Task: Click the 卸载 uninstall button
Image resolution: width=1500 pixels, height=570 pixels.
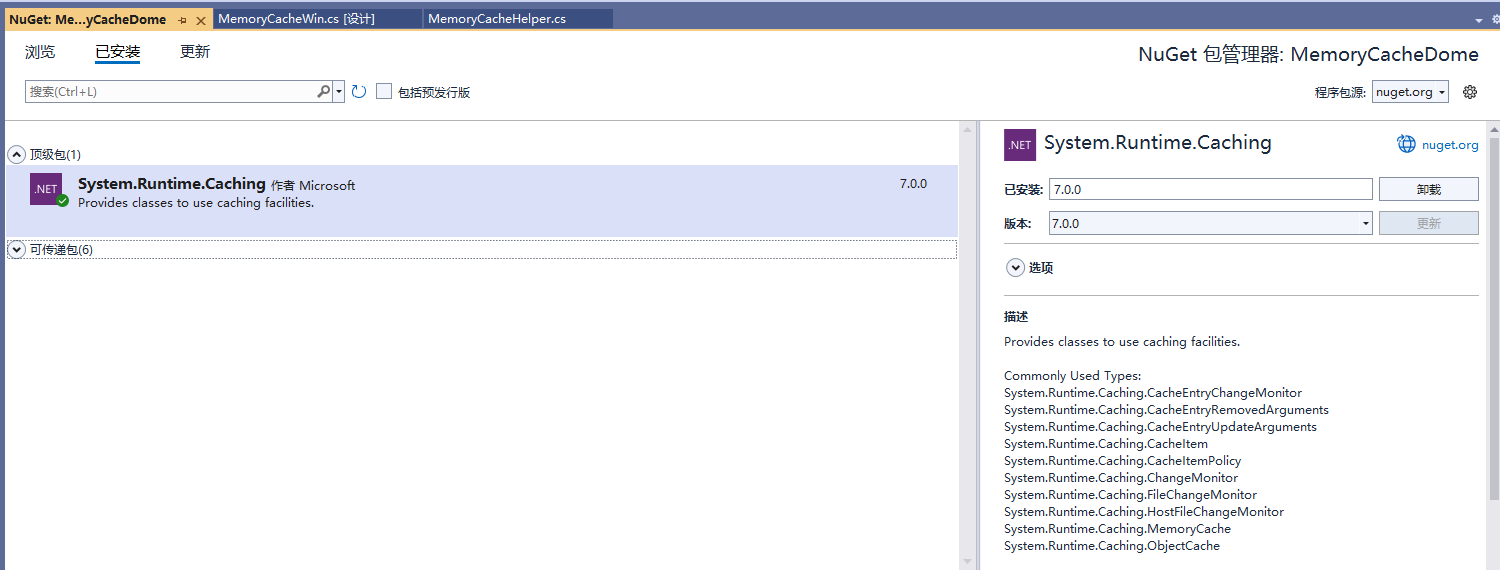Action: [1428, 189]
